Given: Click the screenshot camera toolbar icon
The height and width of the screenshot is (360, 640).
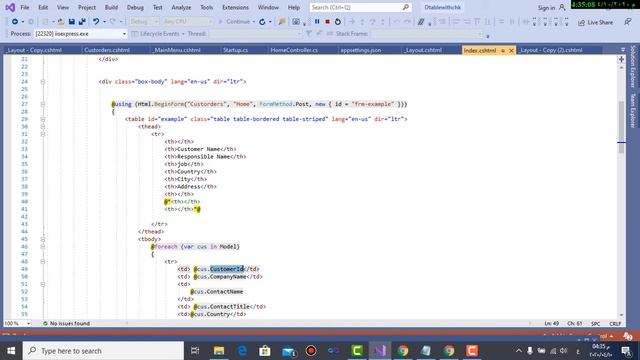Looking at the screenshot, I should click(x=296, y=22).
